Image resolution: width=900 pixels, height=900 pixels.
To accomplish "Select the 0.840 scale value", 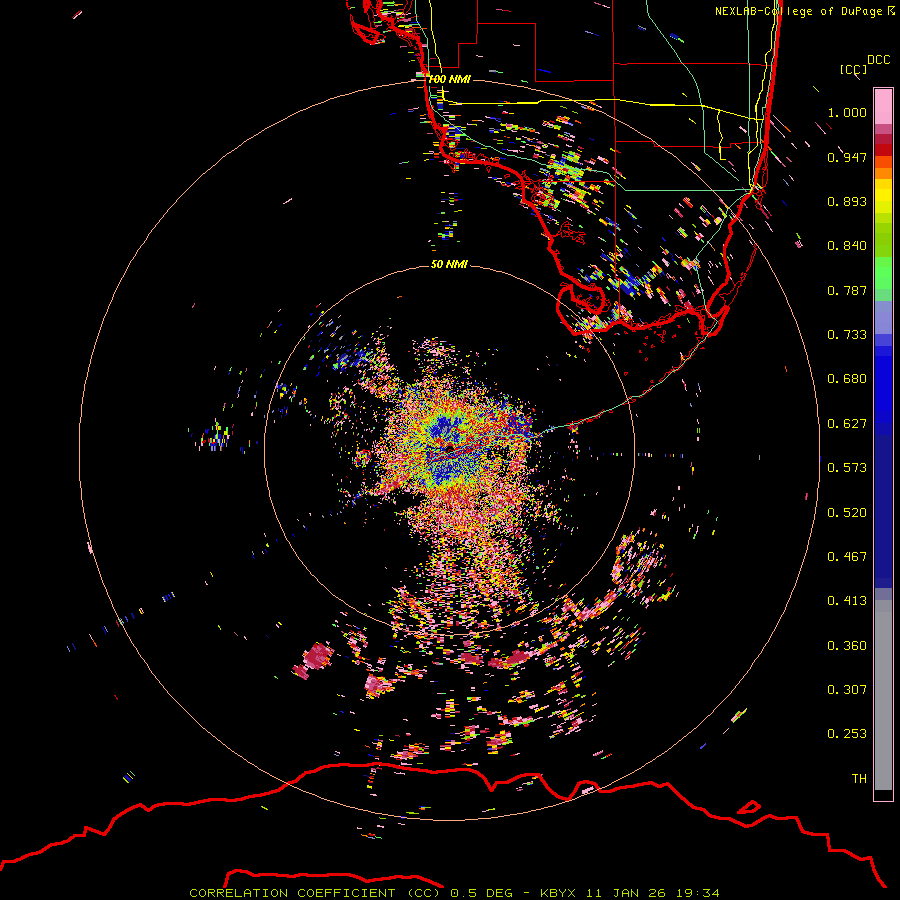I will [x=847, y=246].
